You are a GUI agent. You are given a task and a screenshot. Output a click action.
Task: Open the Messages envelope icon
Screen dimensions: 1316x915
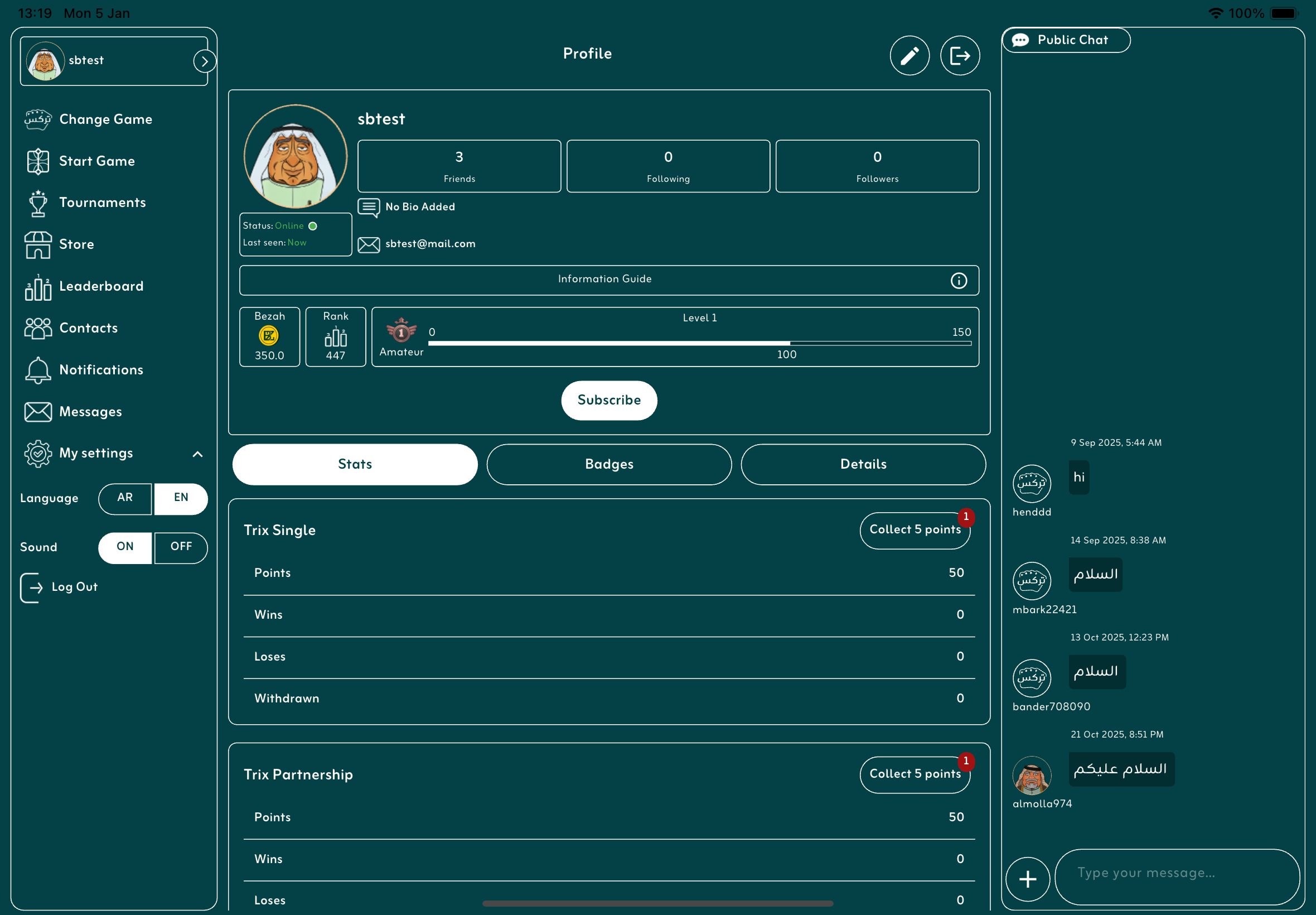(x=38, y=412)
